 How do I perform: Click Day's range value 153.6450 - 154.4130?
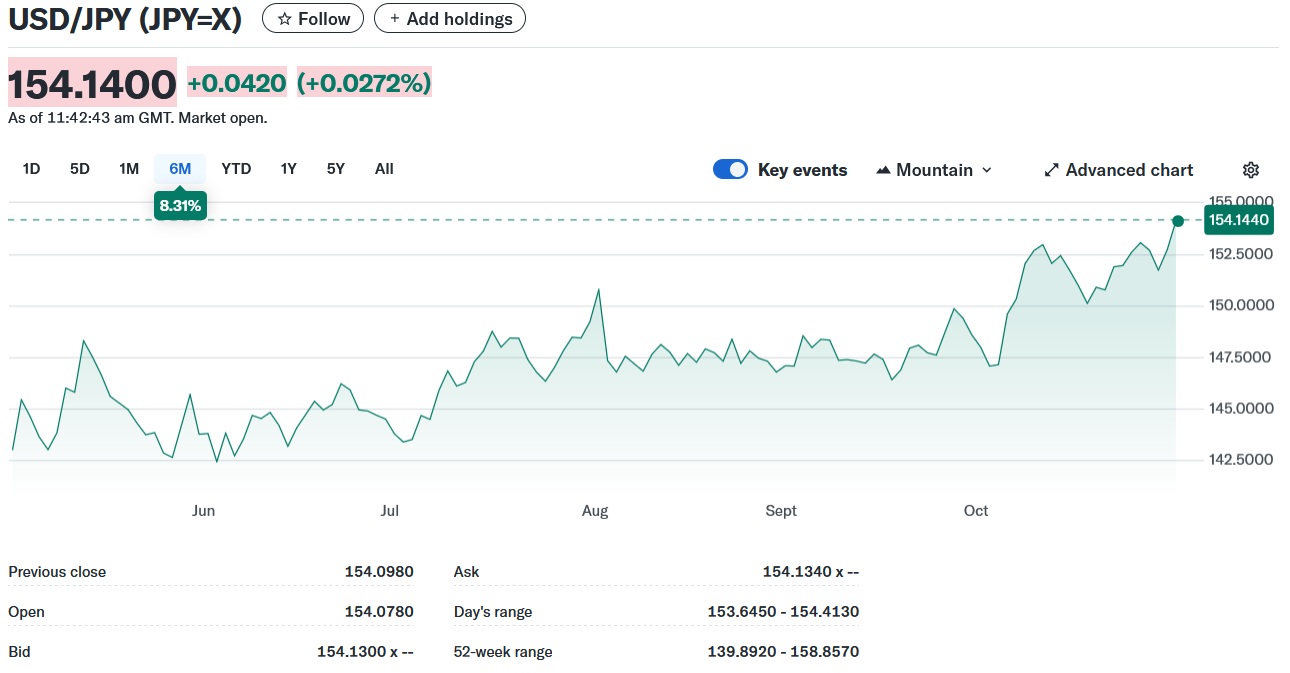(783, 612)
